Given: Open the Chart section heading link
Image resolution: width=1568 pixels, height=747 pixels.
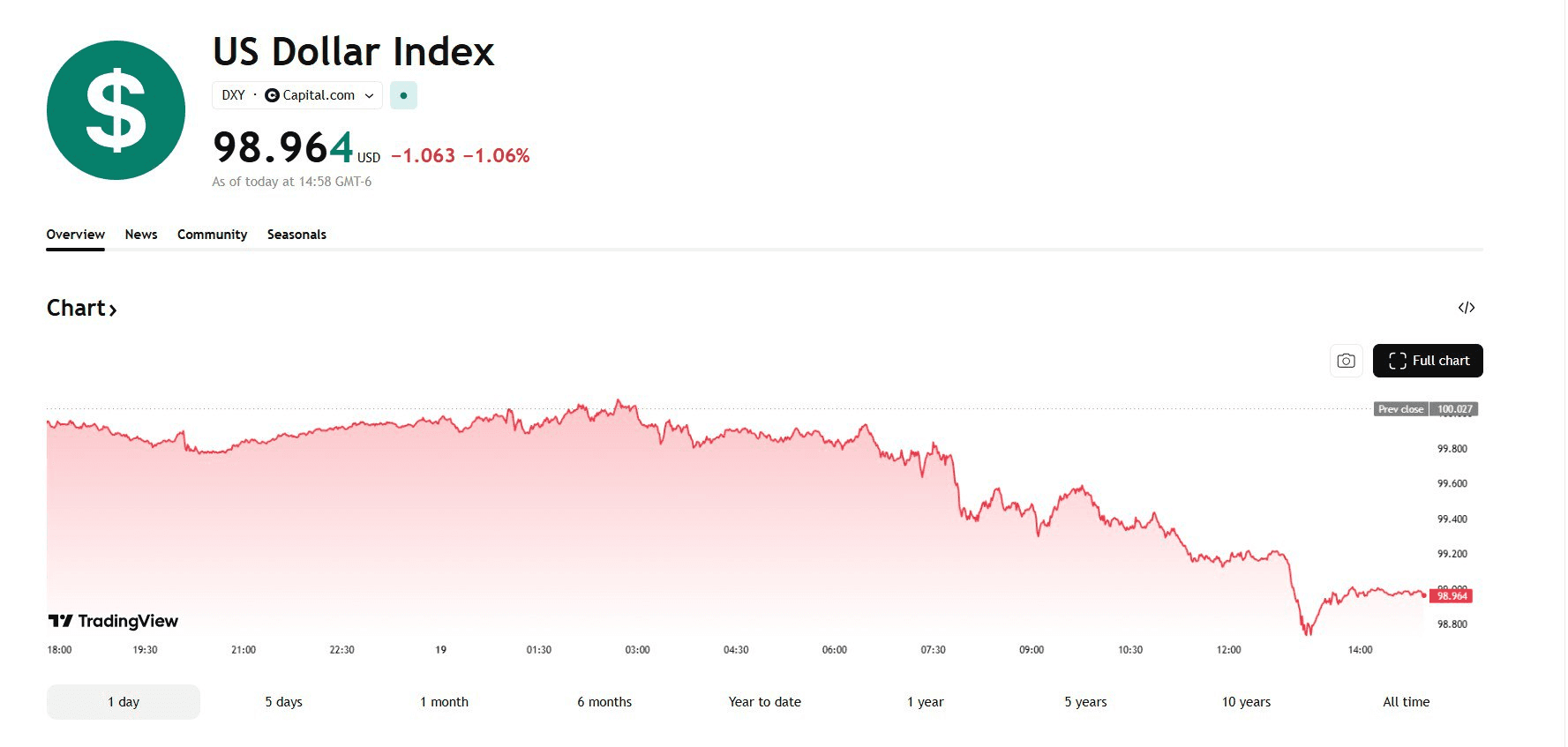Looking at the screenshot, I should [x=81, y=309].
